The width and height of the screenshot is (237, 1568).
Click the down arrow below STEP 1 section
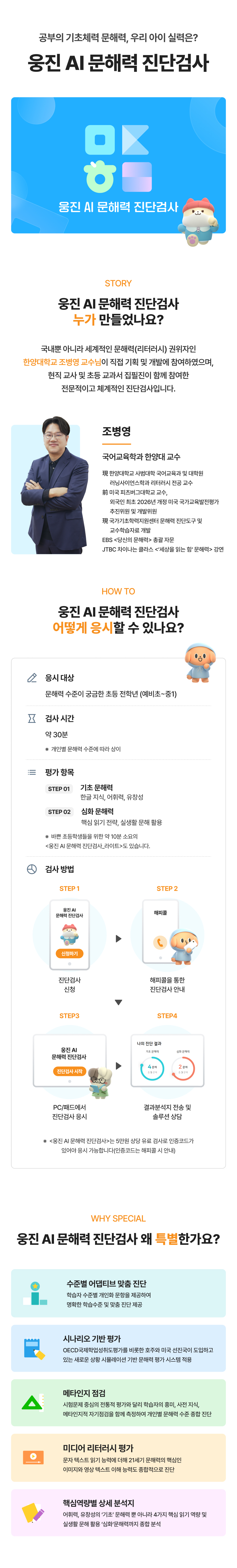pos(118,1002)
